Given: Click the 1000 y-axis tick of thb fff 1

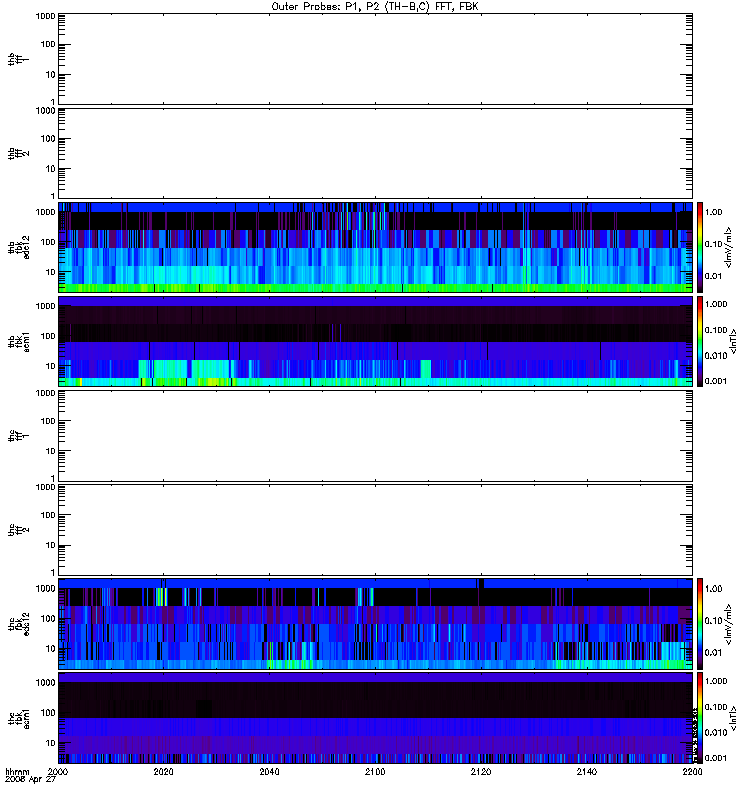Looking at the screenshot, I should tap(45, 16).
